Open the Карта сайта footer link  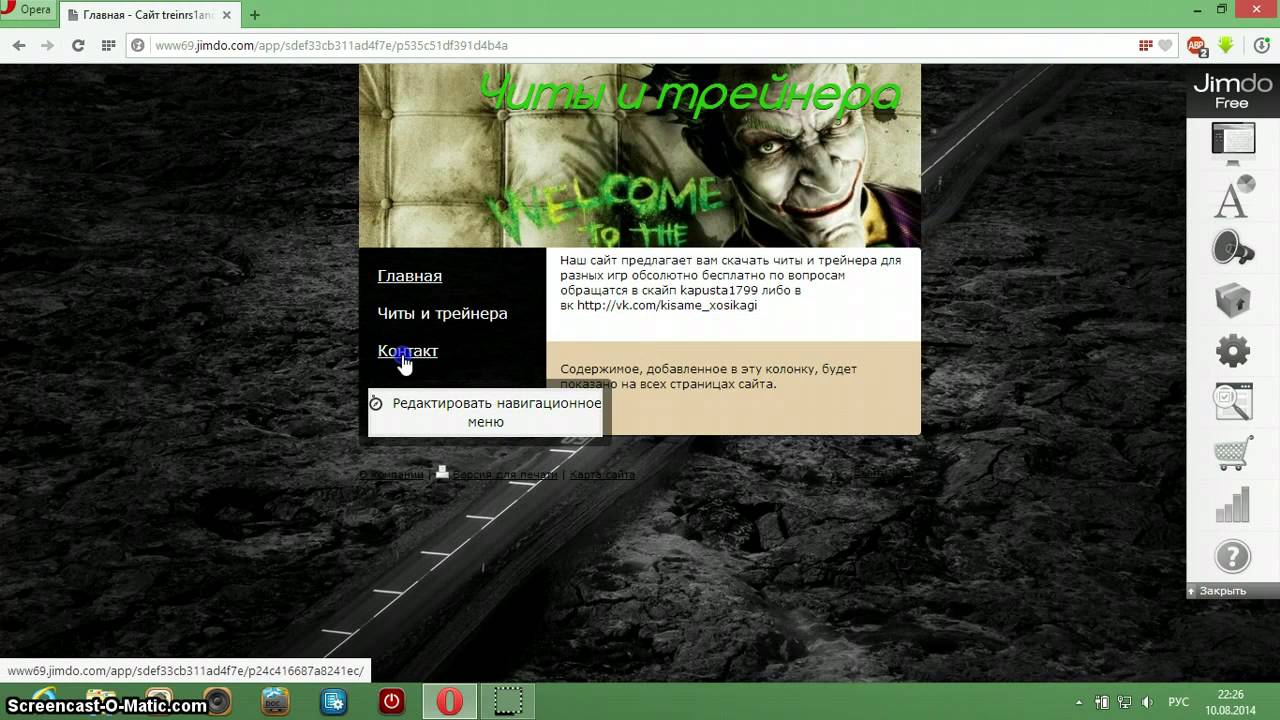(602, 475)
